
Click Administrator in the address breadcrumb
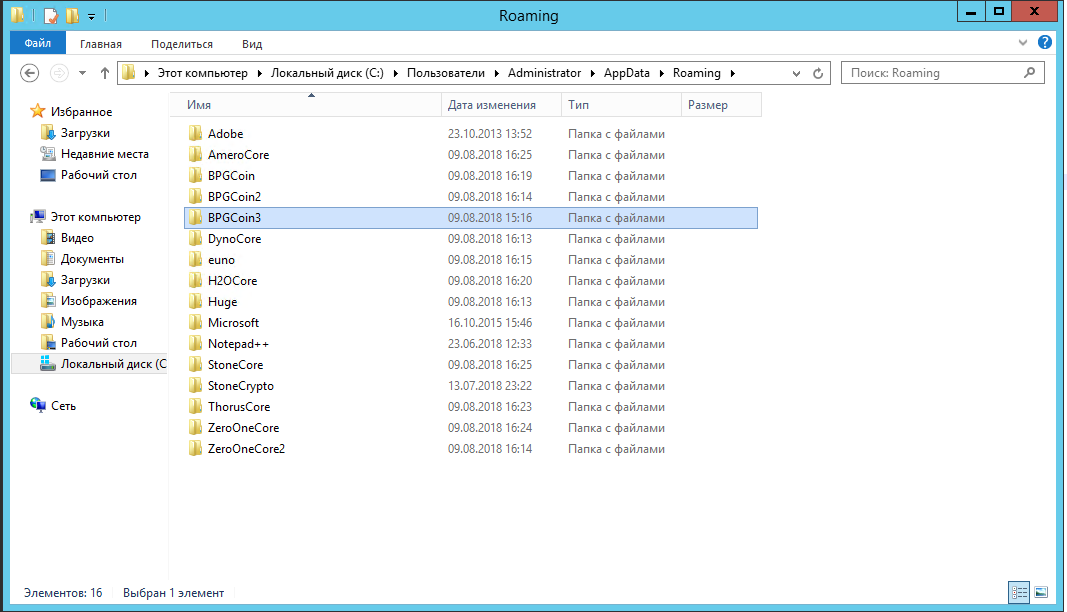[x=544, y=73]
